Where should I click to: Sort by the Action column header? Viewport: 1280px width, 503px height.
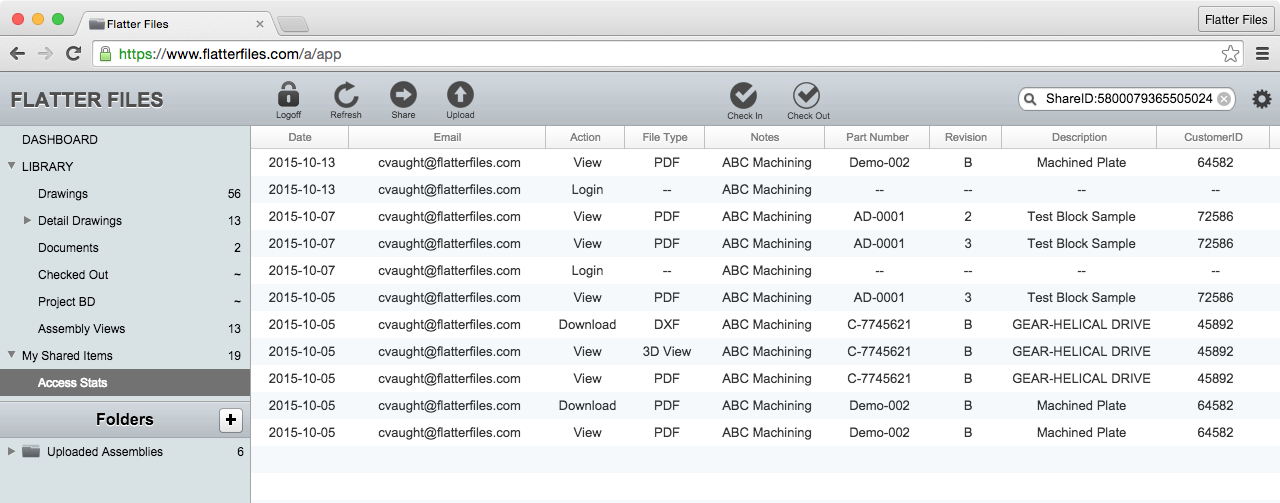pyautogui.click(x=585, y=137)
